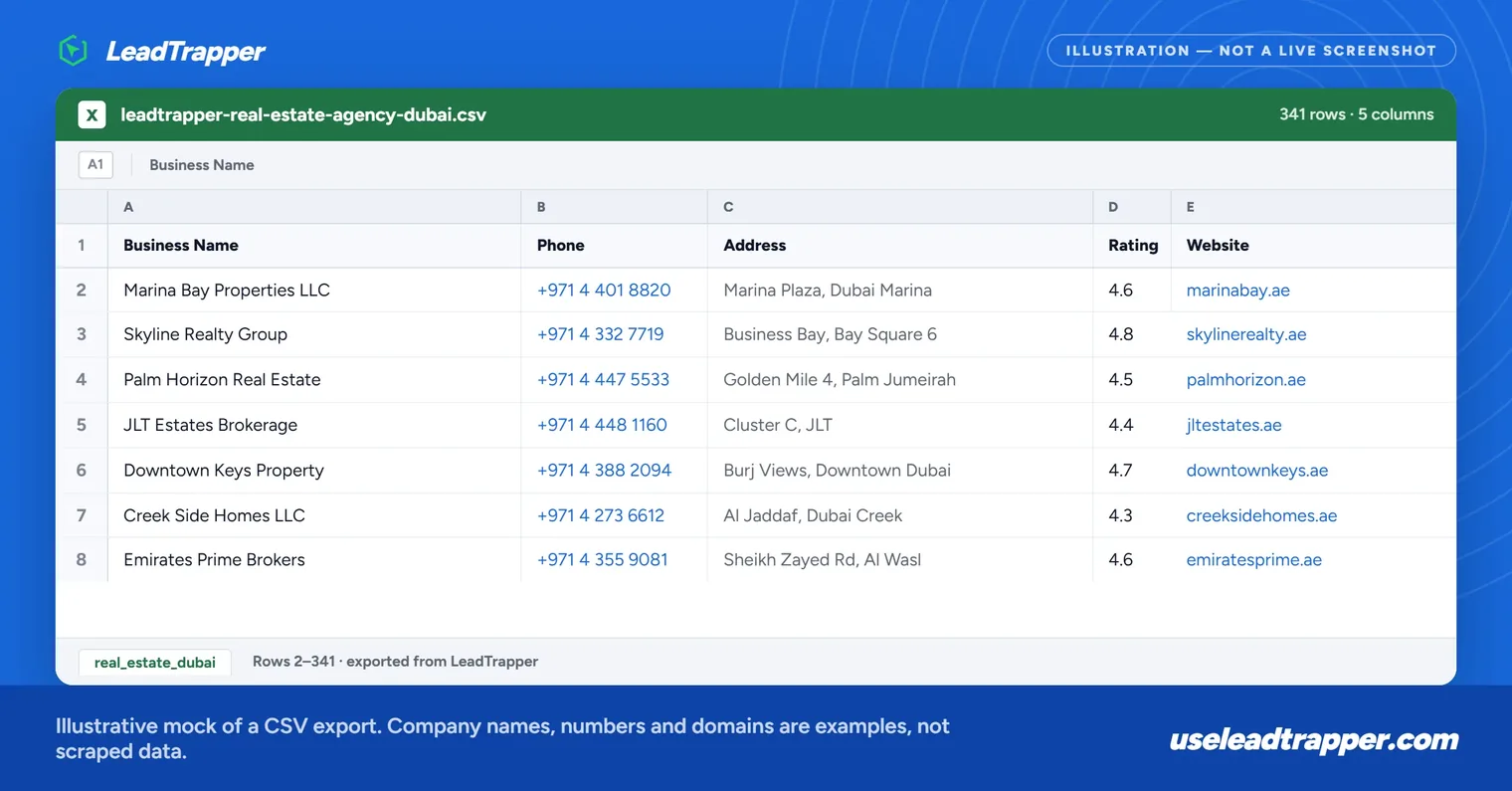
Task: Select row number 8 header
Action: [x=82, y=560]
